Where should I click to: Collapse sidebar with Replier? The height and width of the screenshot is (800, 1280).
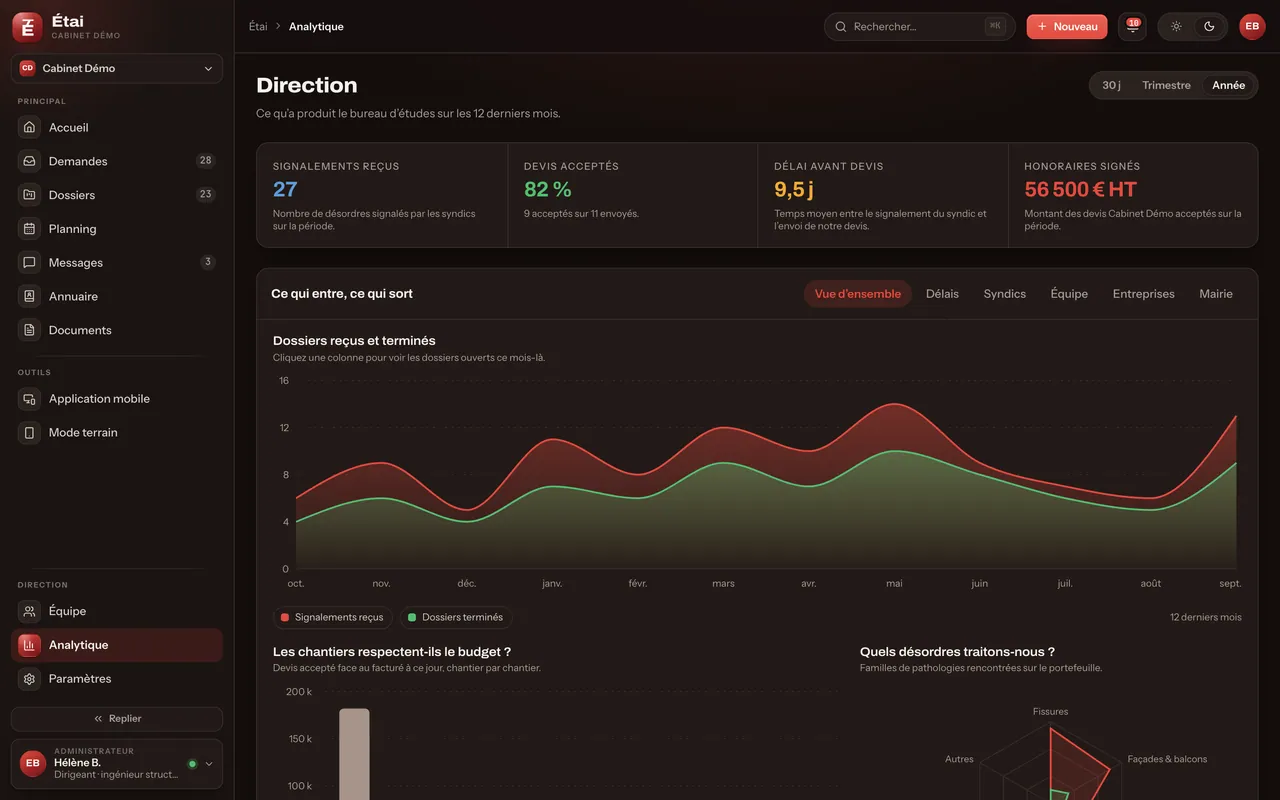pos(117,719)
